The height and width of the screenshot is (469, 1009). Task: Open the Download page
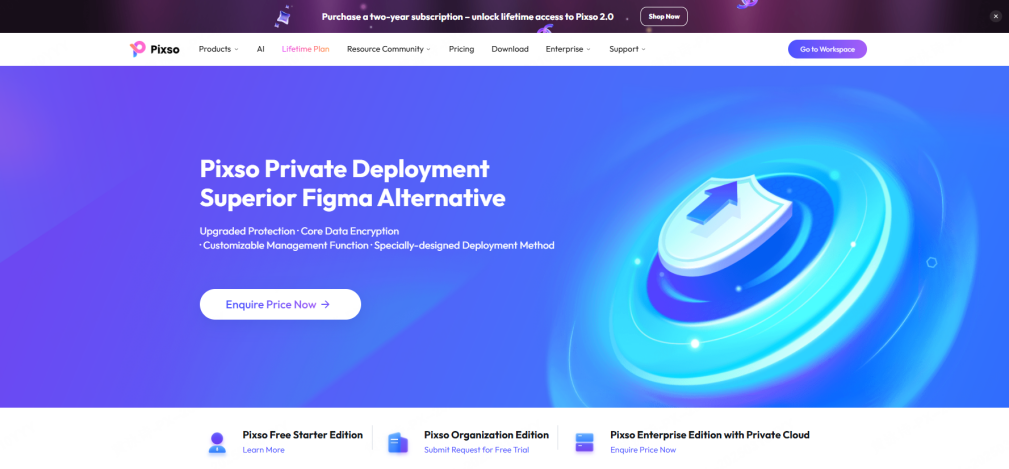coord(510,49)
